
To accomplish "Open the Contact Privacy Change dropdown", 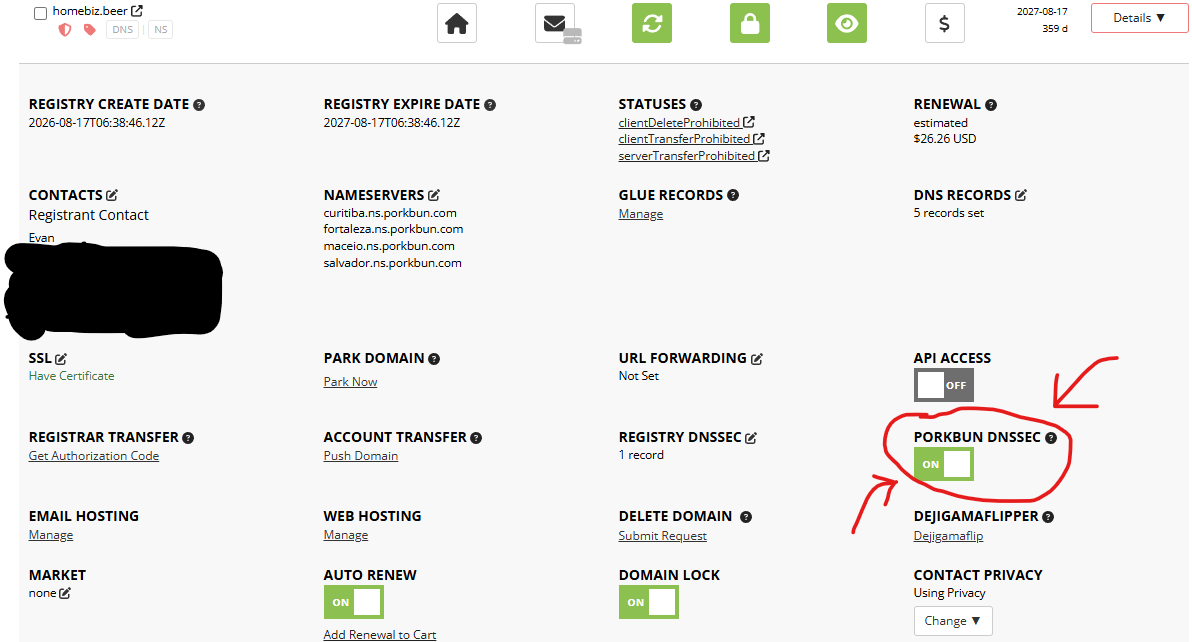I will [953, 621].
